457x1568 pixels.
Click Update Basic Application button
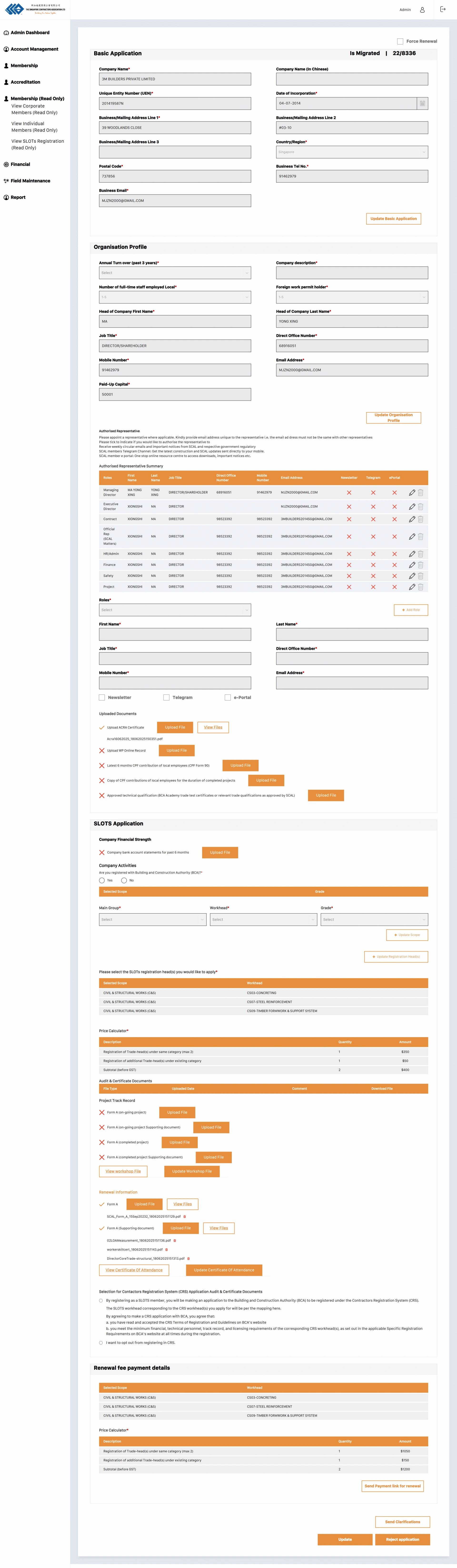pos(393,218)
